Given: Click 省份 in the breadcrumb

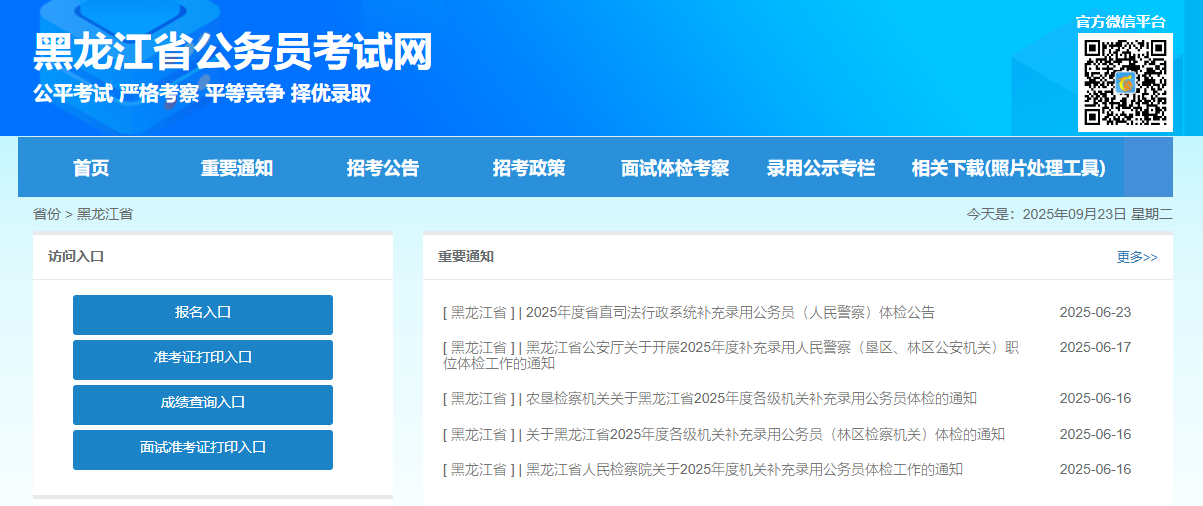Looking at the screenshot, I should [x=47, y=214].
